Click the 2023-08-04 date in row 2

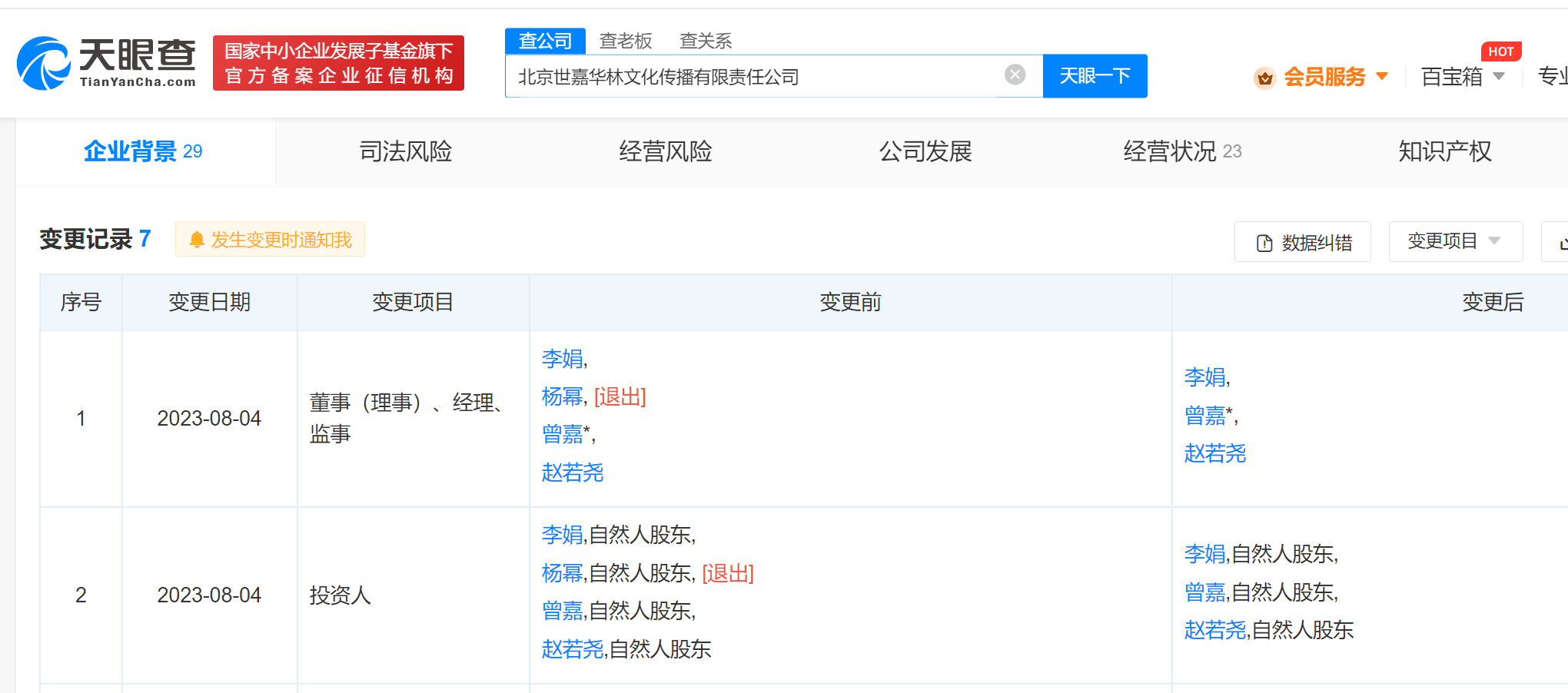[x=209, y=595]
